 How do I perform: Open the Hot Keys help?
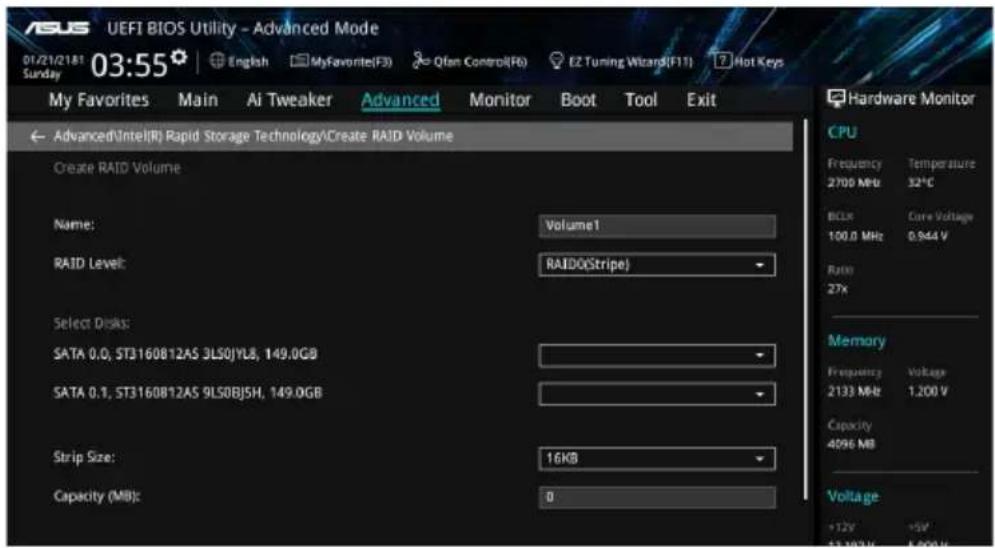749,62
